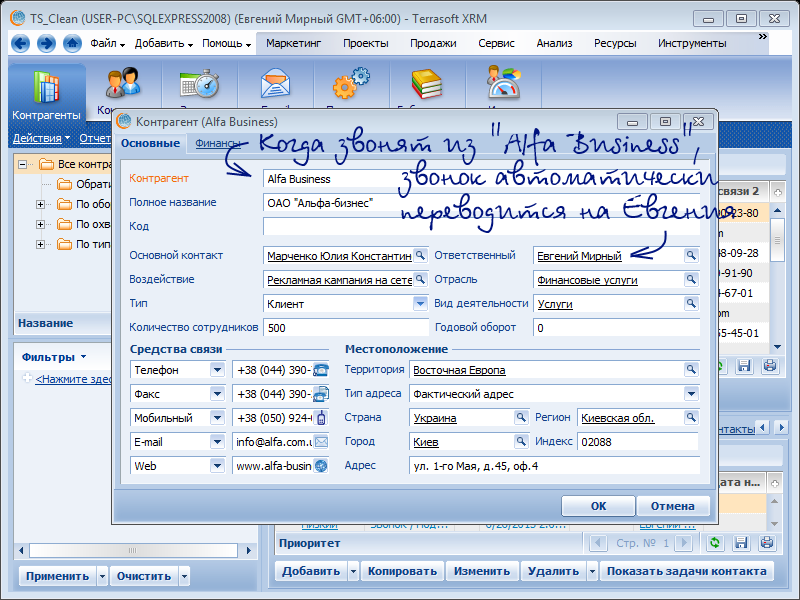Open lookup for Территория field
The image size is (800, 600).
[691, 369]
